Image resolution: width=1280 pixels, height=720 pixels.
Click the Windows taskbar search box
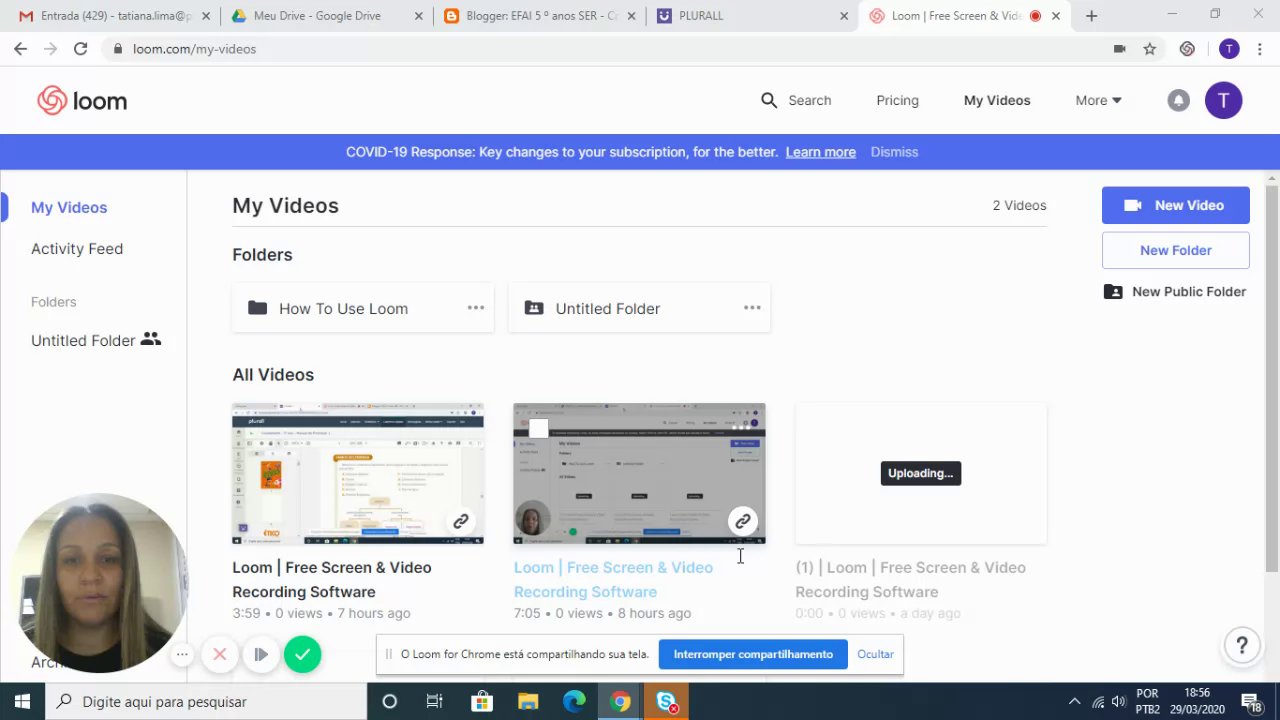tap(206, 701)
